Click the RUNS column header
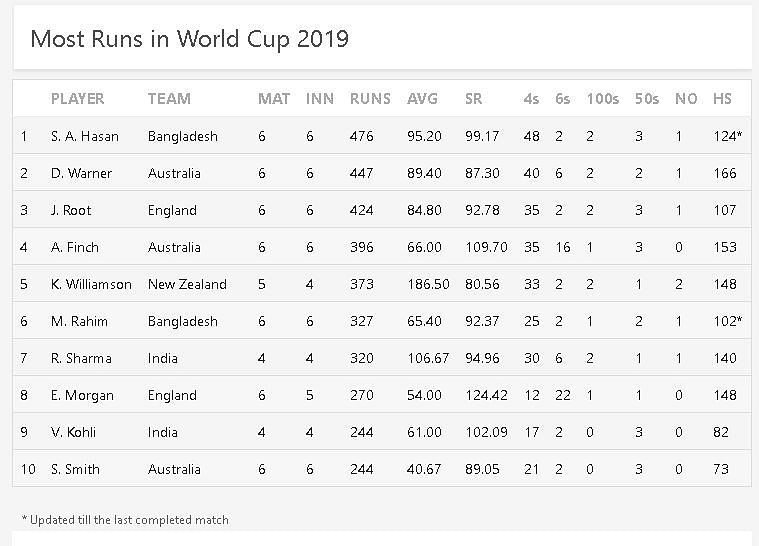 click(x=370, y=99)
